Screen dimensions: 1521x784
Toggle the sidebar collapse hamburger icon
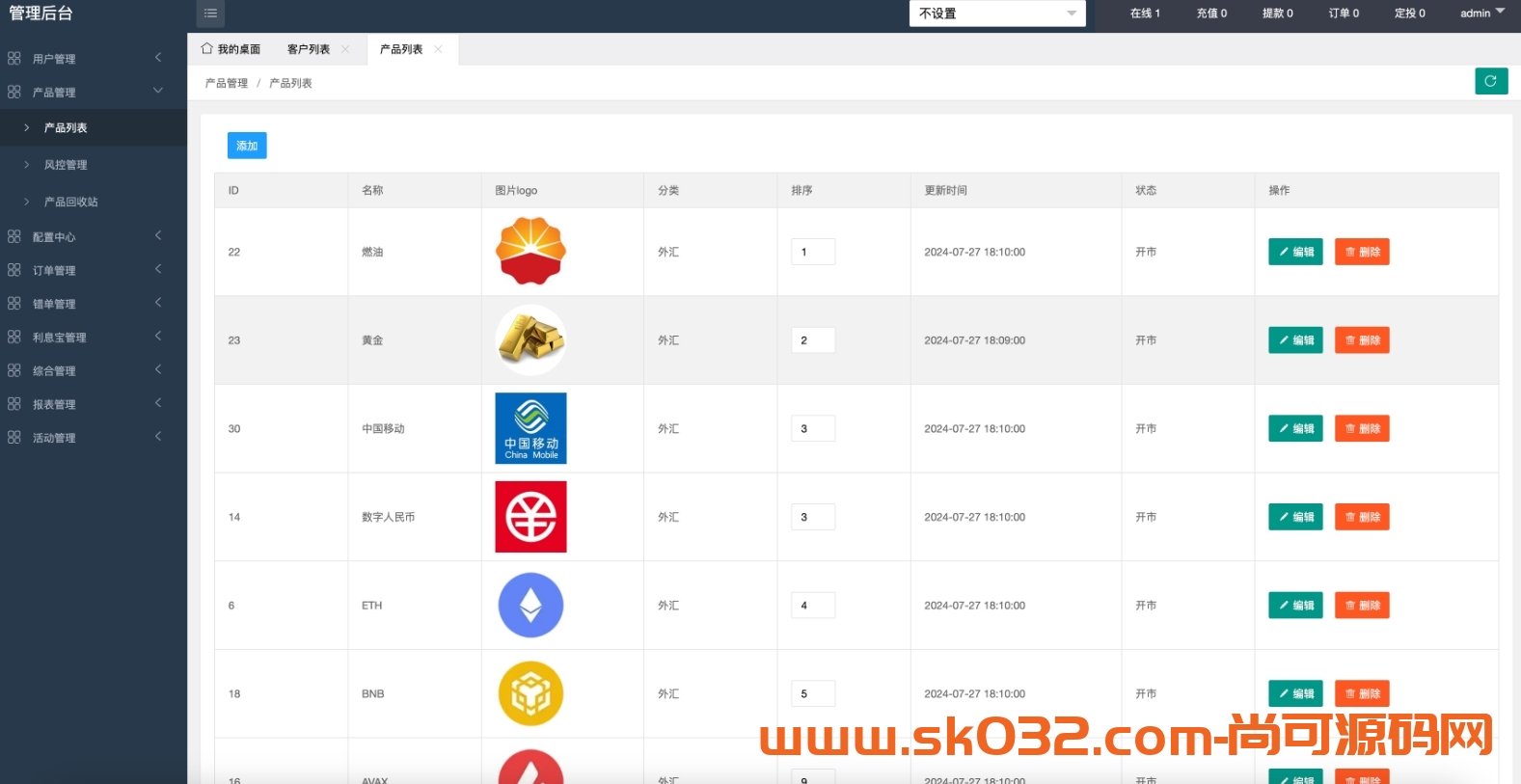[x=210, y=14]
